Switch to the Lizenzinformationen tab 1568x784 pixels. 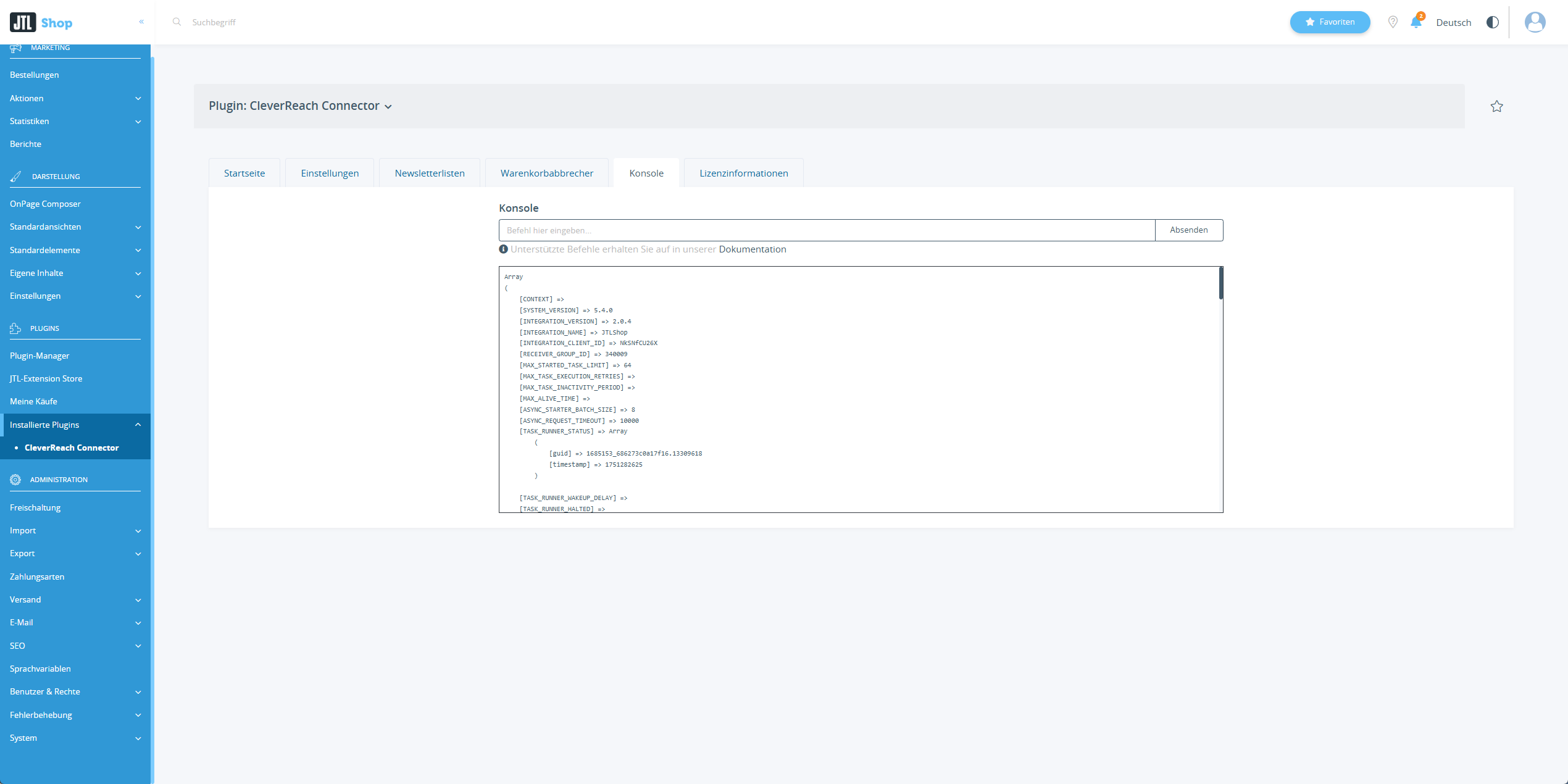pos(744,173)
